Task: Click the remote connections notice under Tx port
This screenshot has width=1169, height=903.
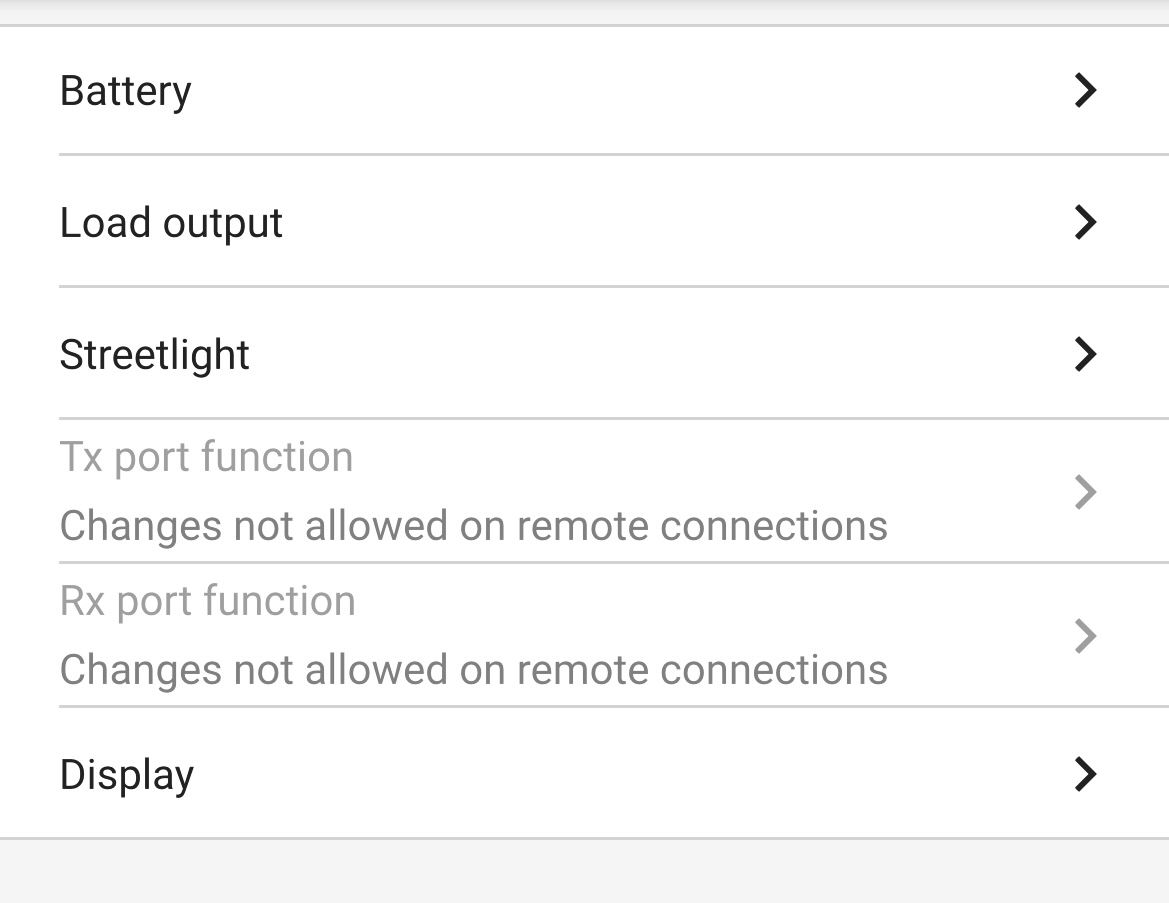Action: click(x=473, y=526)
